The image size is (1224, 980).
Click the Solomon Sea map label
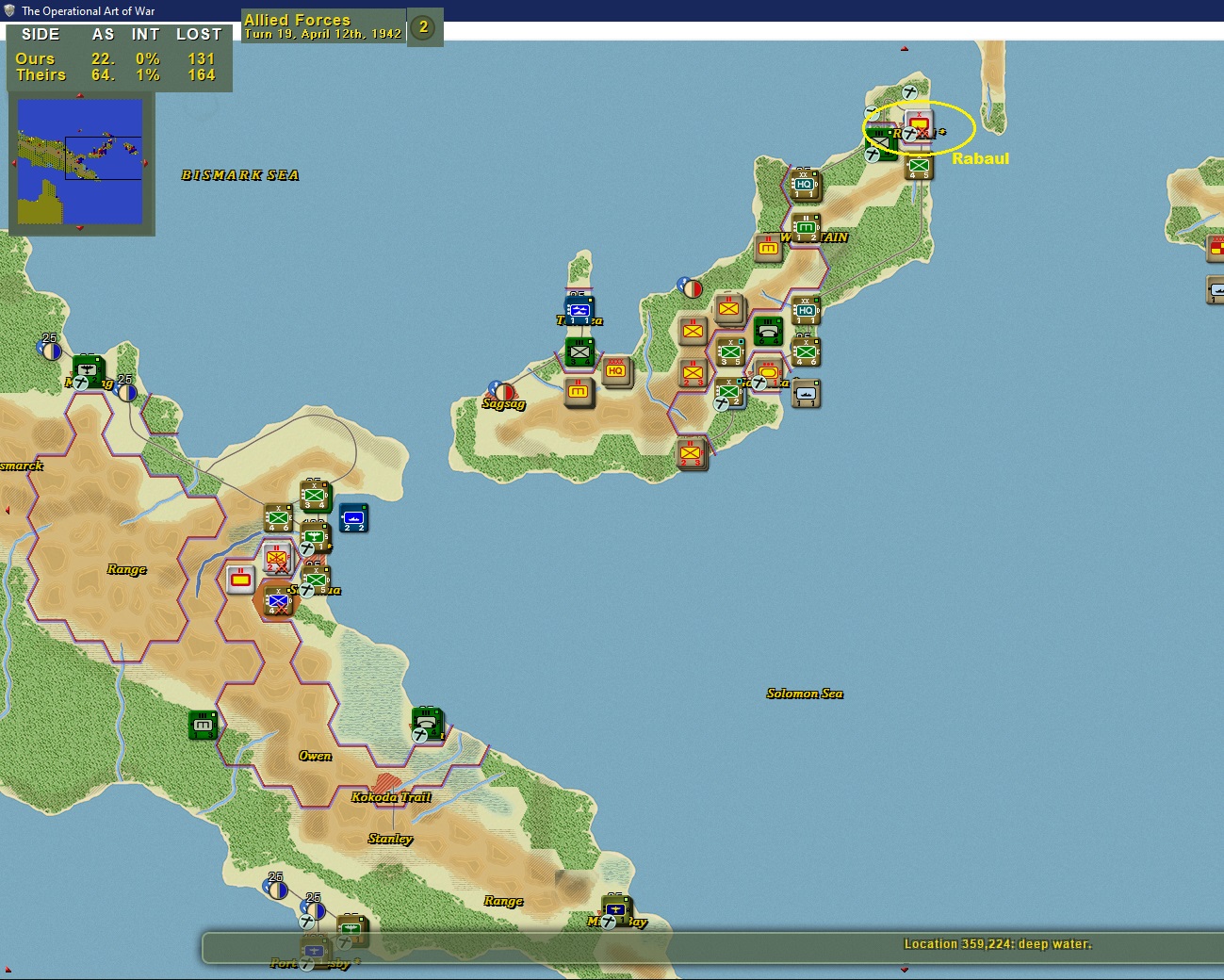(x=805, y=694)
